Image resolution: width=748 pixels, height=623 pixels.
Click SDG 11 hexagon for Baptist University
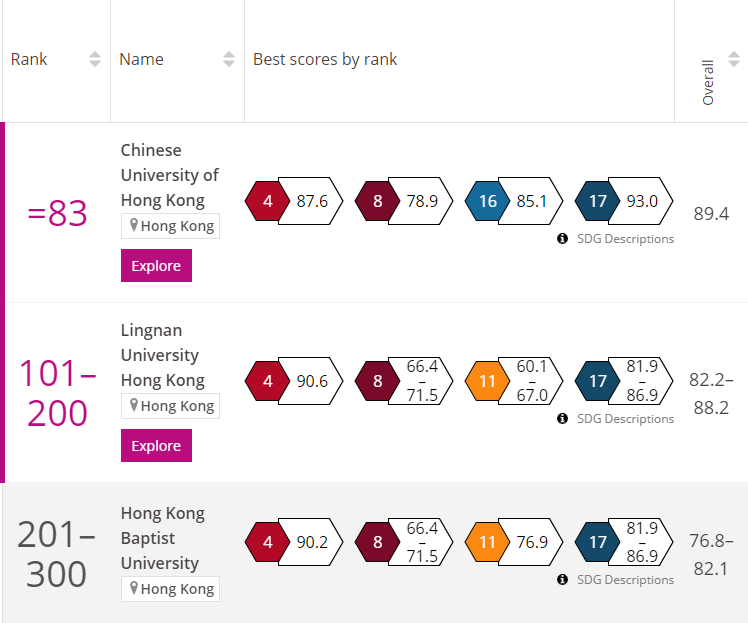(487, 542)
